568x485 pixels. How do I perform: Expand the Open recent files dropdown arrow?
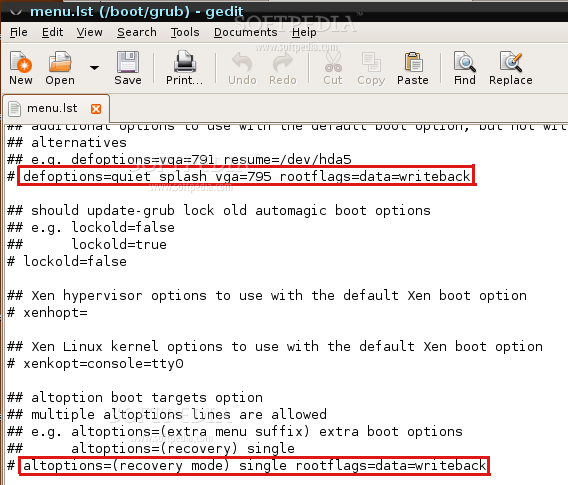click(95, 68)
